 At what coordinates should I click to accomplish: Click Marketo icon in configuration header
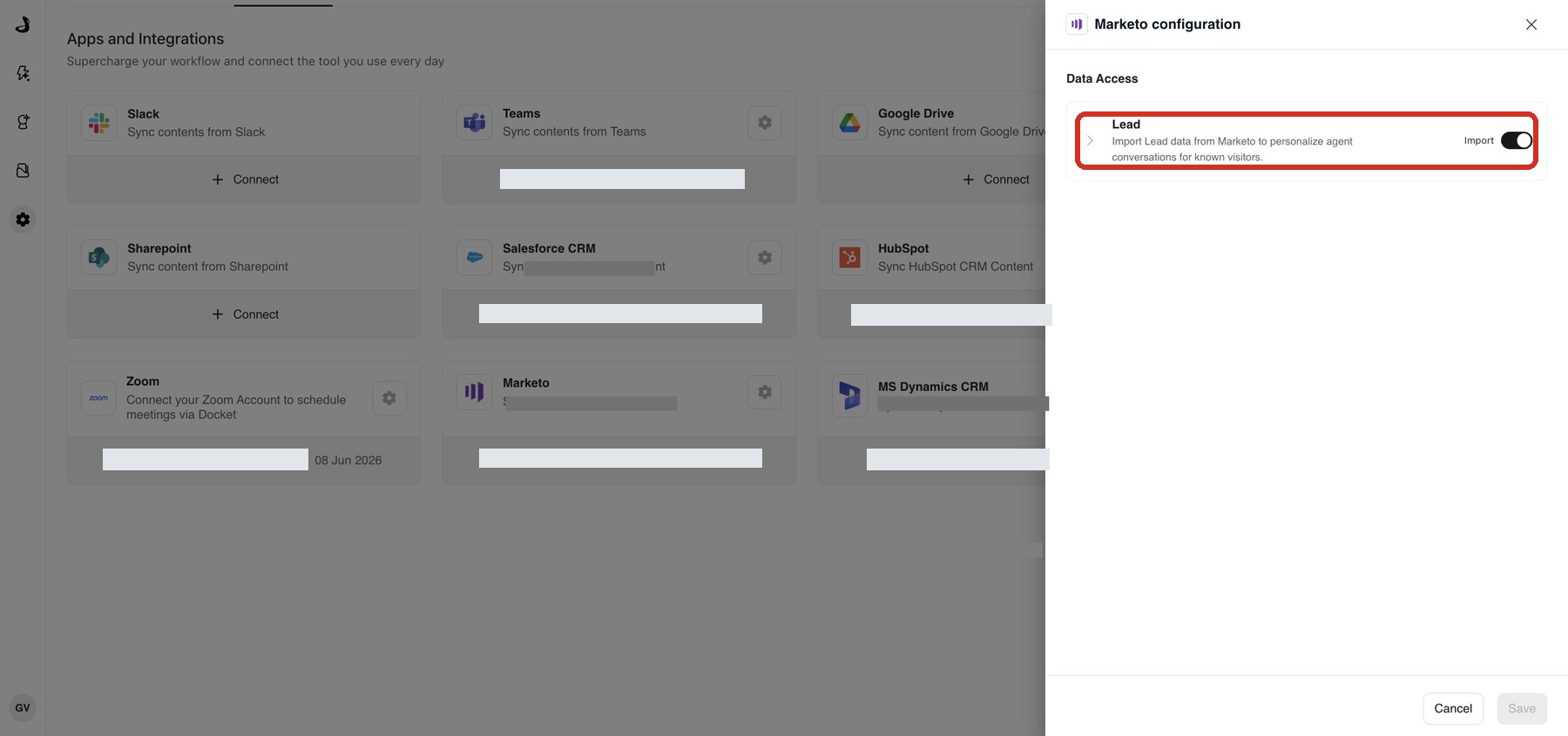(x=1077, y=24)
